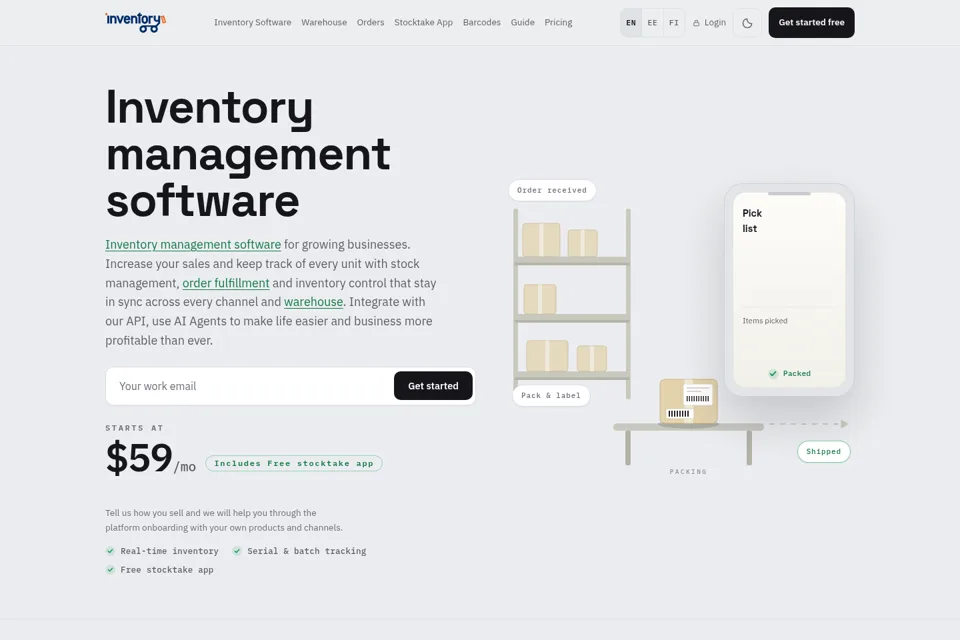960x640 pixels.
Task: Open the Stocktake App navigation item
Action: pos(424,23)
